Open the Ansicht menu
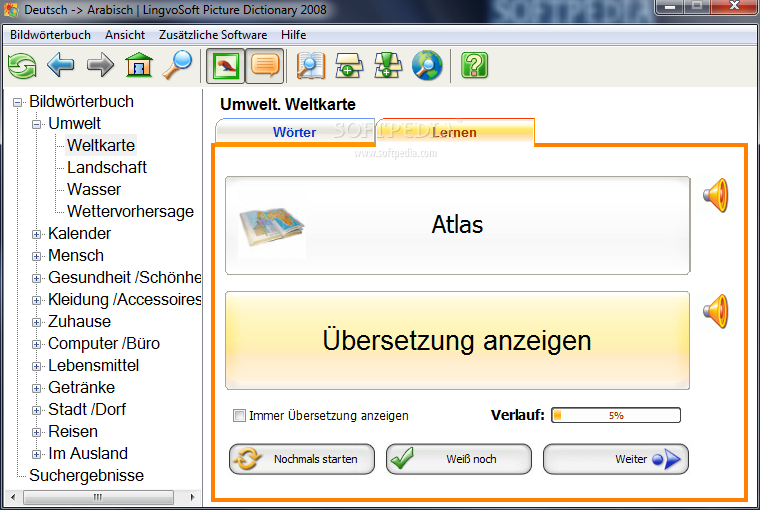 [x=125, y=35]
